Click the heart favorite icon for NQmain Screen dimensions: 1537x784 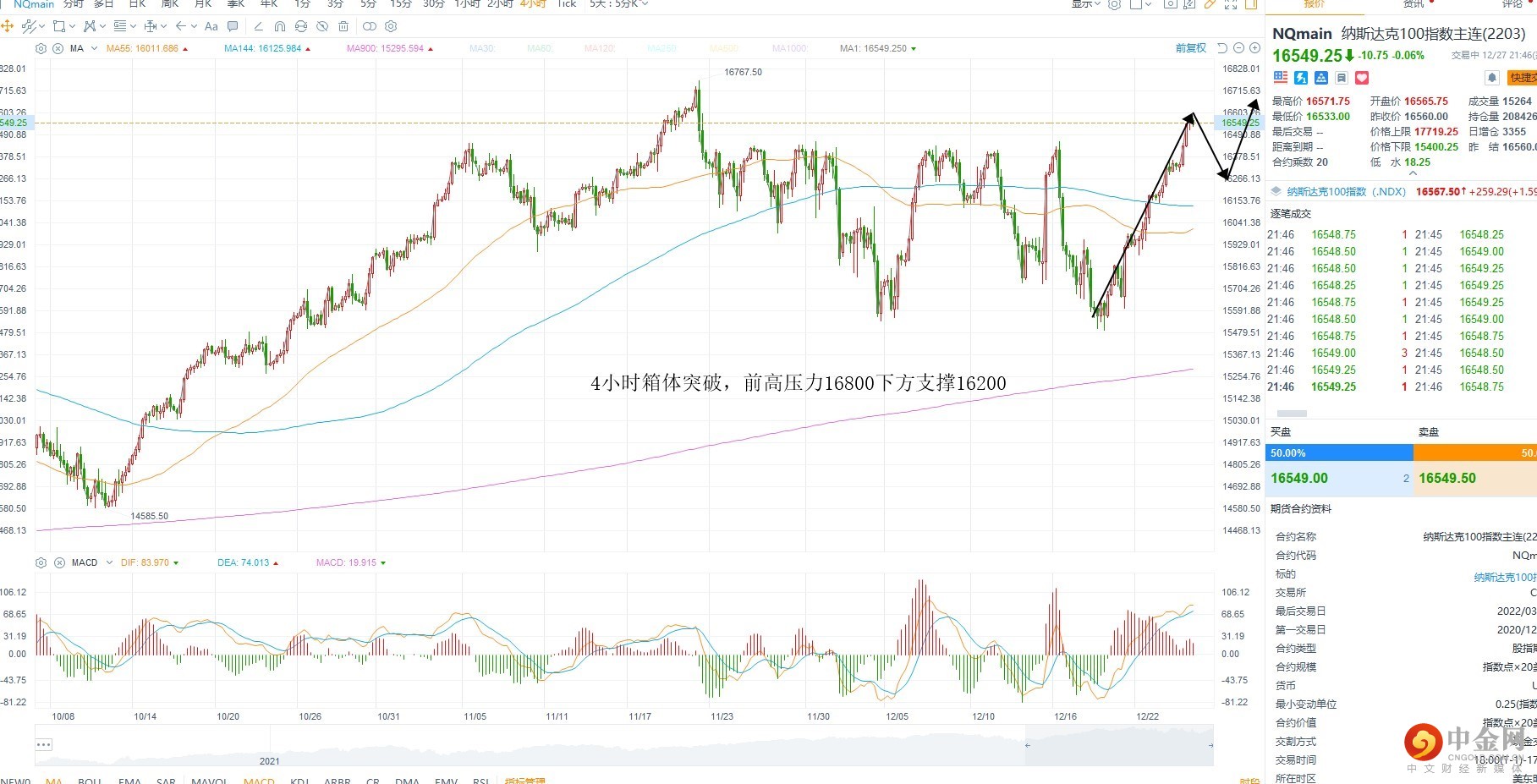coord(1362,78)
